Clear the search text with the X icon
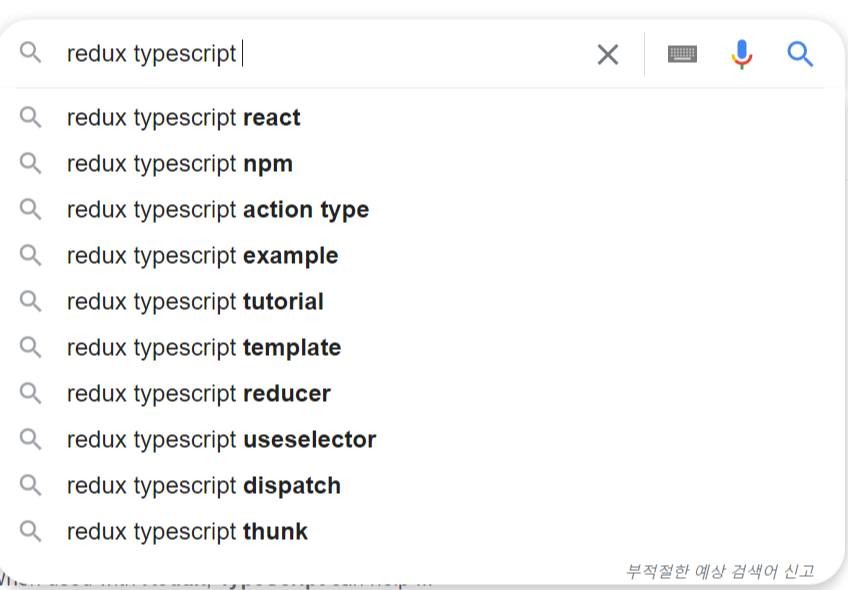This screenshot has height=590, width=848. coord(608,55)
